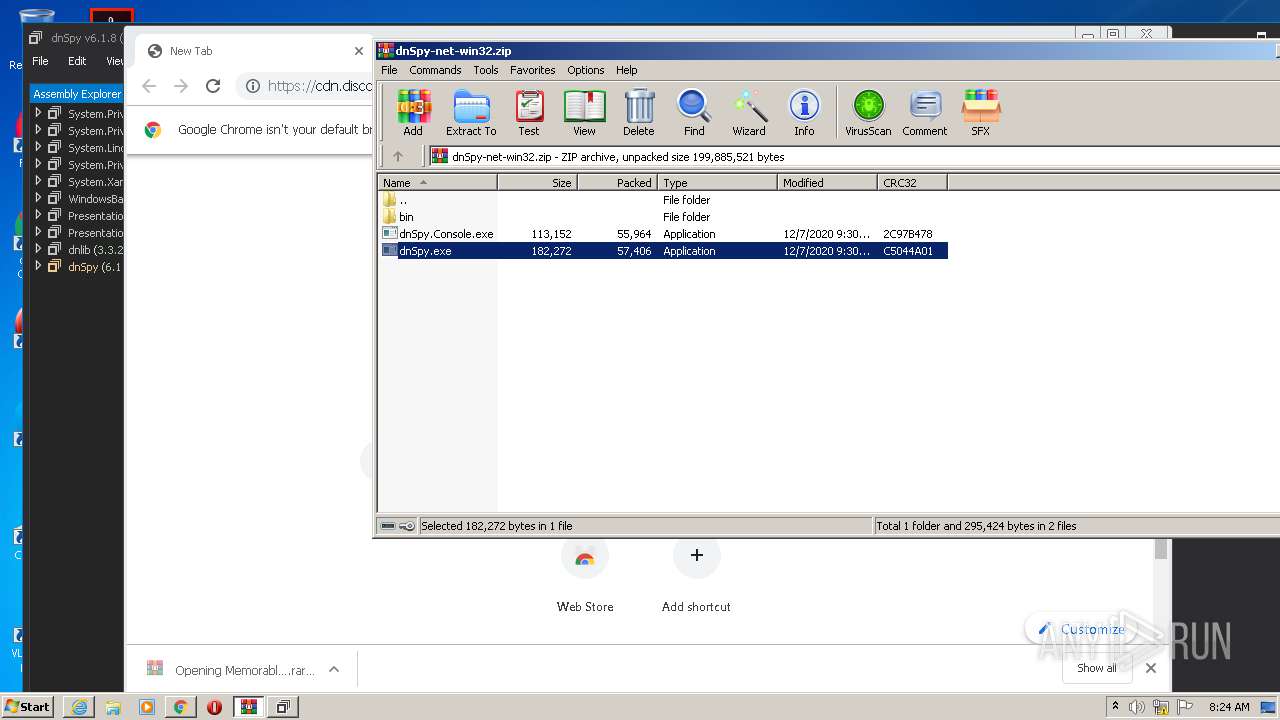
Task: Open Opera from the taskbar
Action: 214,707
